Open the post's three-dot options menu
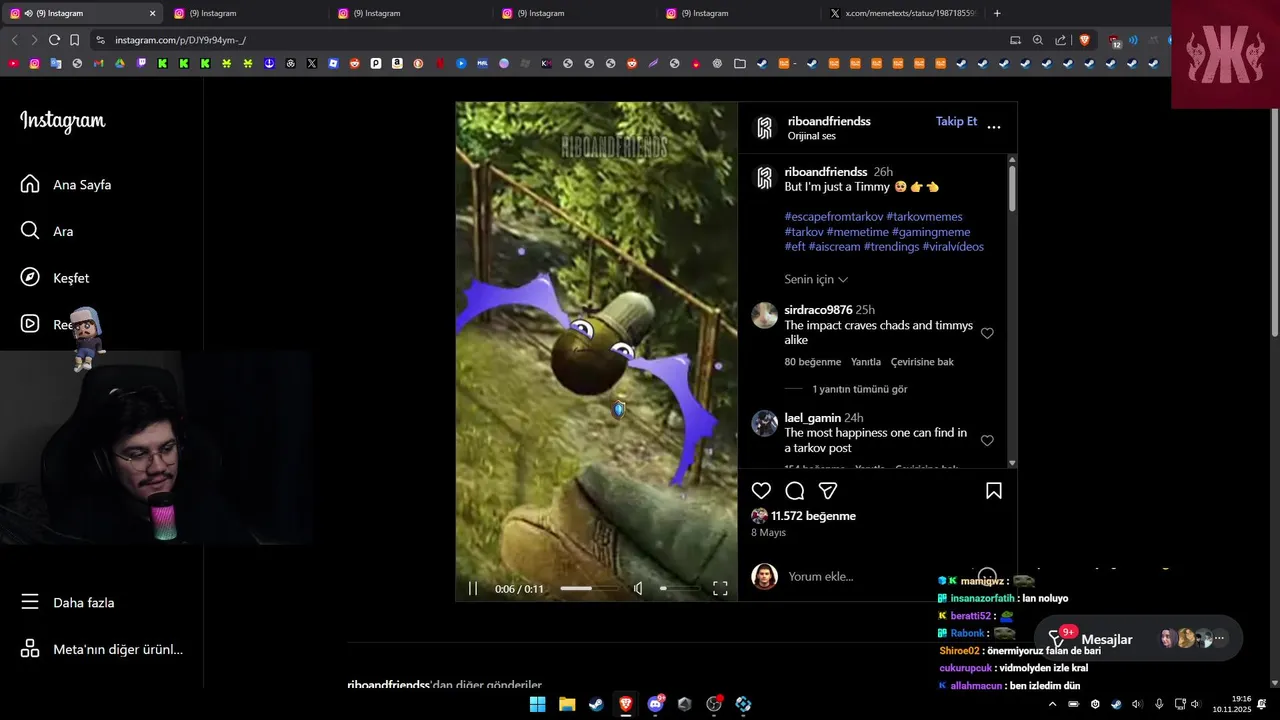 coord(994,127)
